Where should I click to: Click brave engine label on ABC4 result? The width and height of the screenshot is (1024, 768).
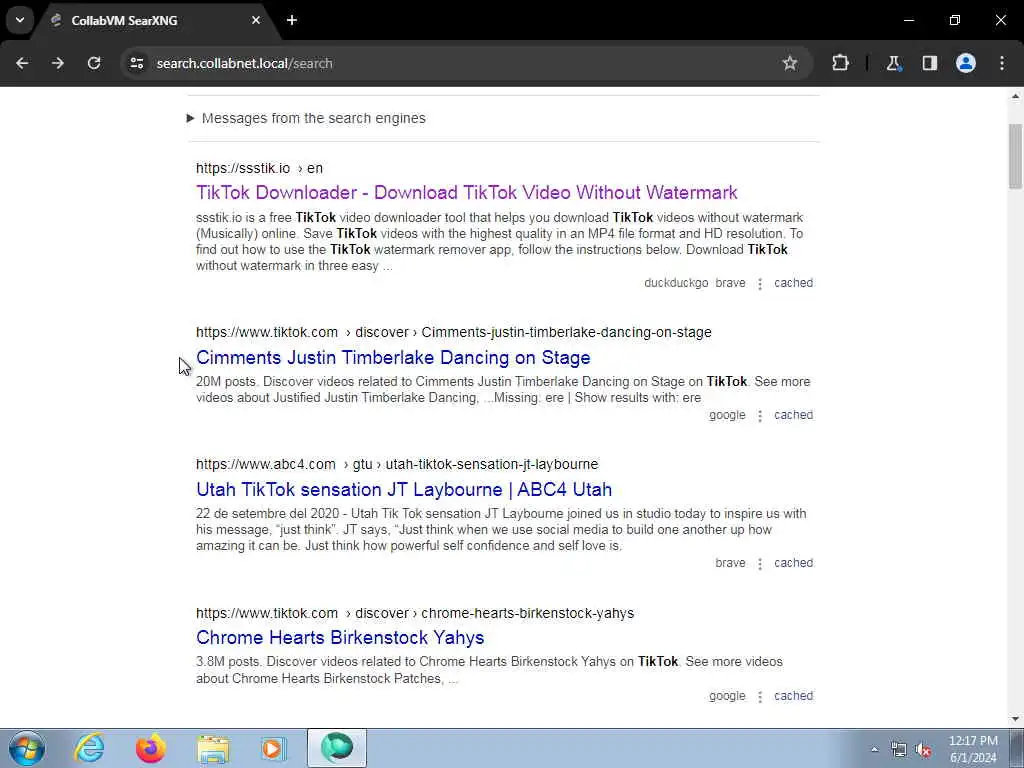point(730,563)
